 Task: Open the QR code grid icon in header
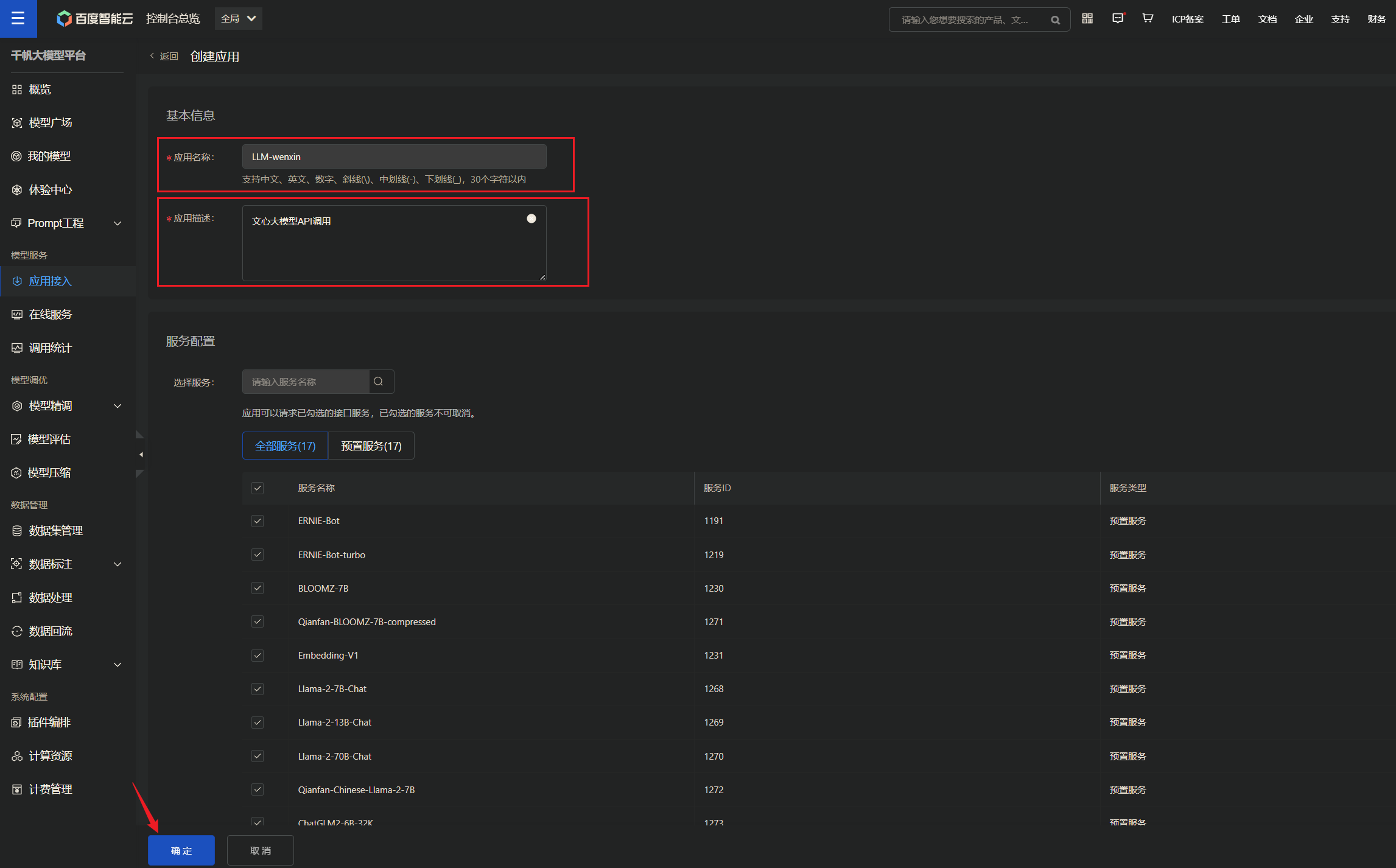tap(1087, 18)
